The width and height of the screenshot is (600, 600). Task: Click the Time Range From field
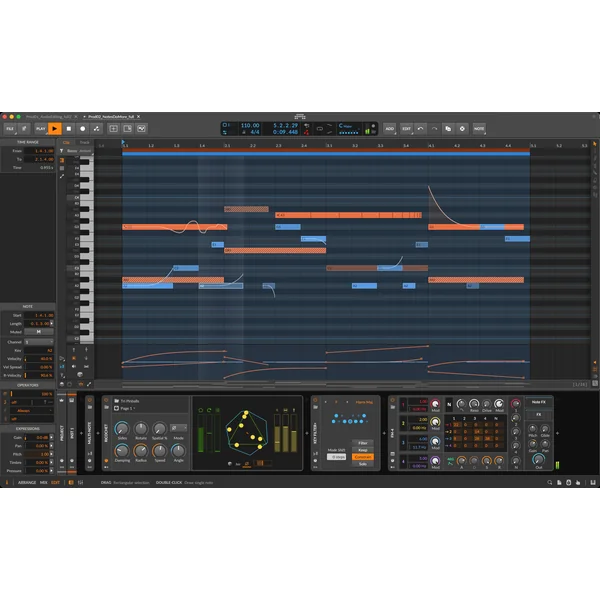click(39, 151)
